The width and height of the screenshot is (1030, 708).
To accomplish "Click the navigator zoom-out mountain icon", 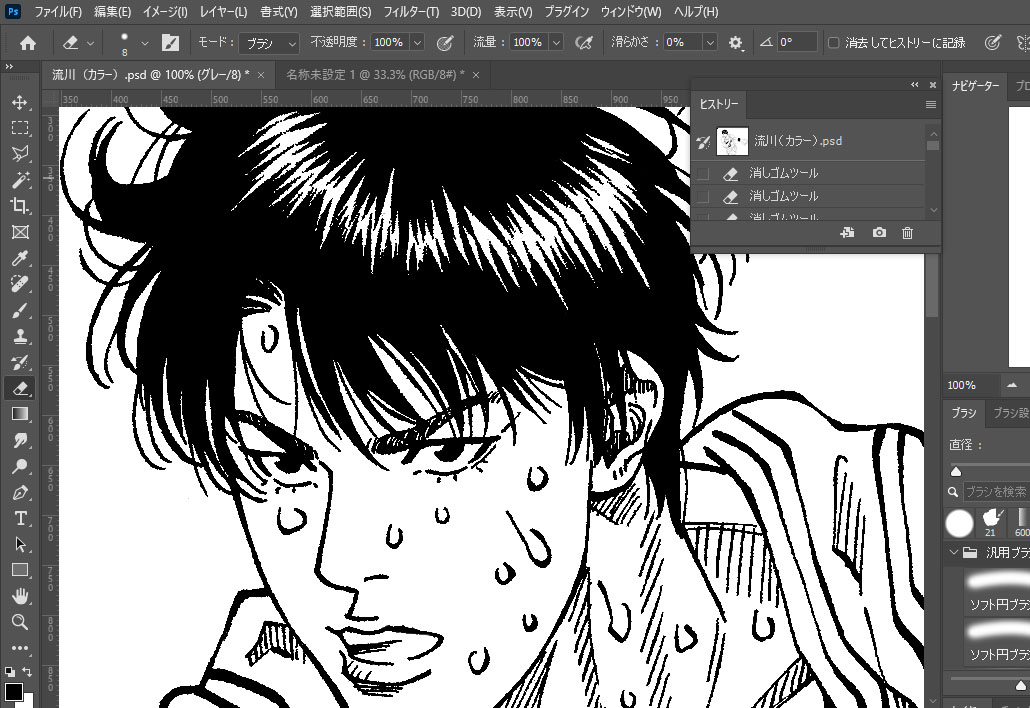I will click(x=1011, y=385).
